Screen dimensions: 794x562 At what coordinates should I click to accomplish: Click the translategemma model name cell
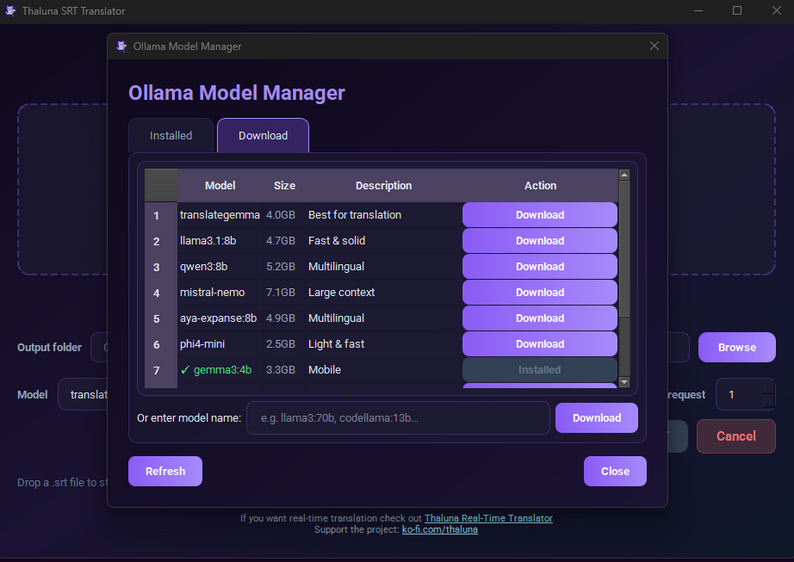pos(220,215)
